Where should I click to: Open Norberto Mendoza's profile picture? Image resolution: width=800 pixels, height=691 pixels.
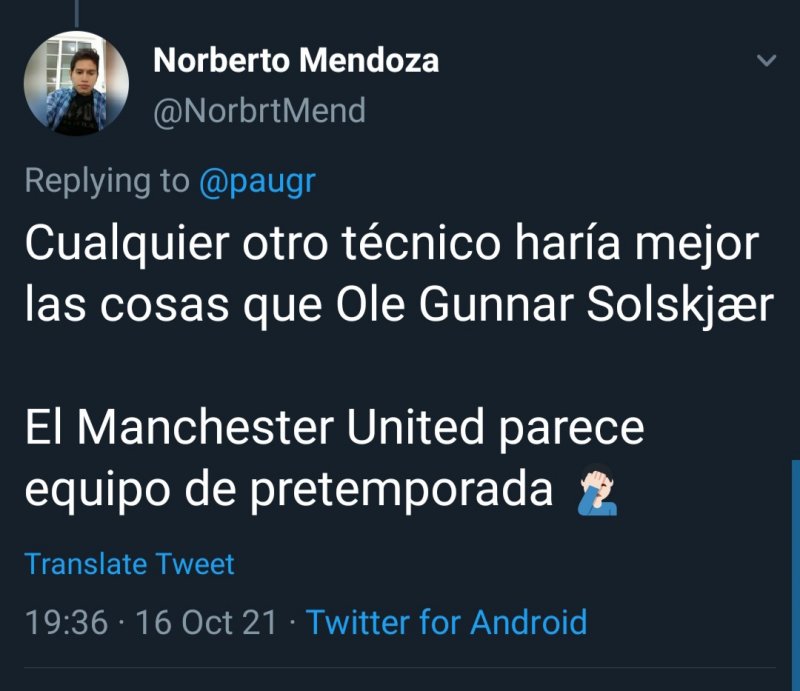(x=76, y=83)
